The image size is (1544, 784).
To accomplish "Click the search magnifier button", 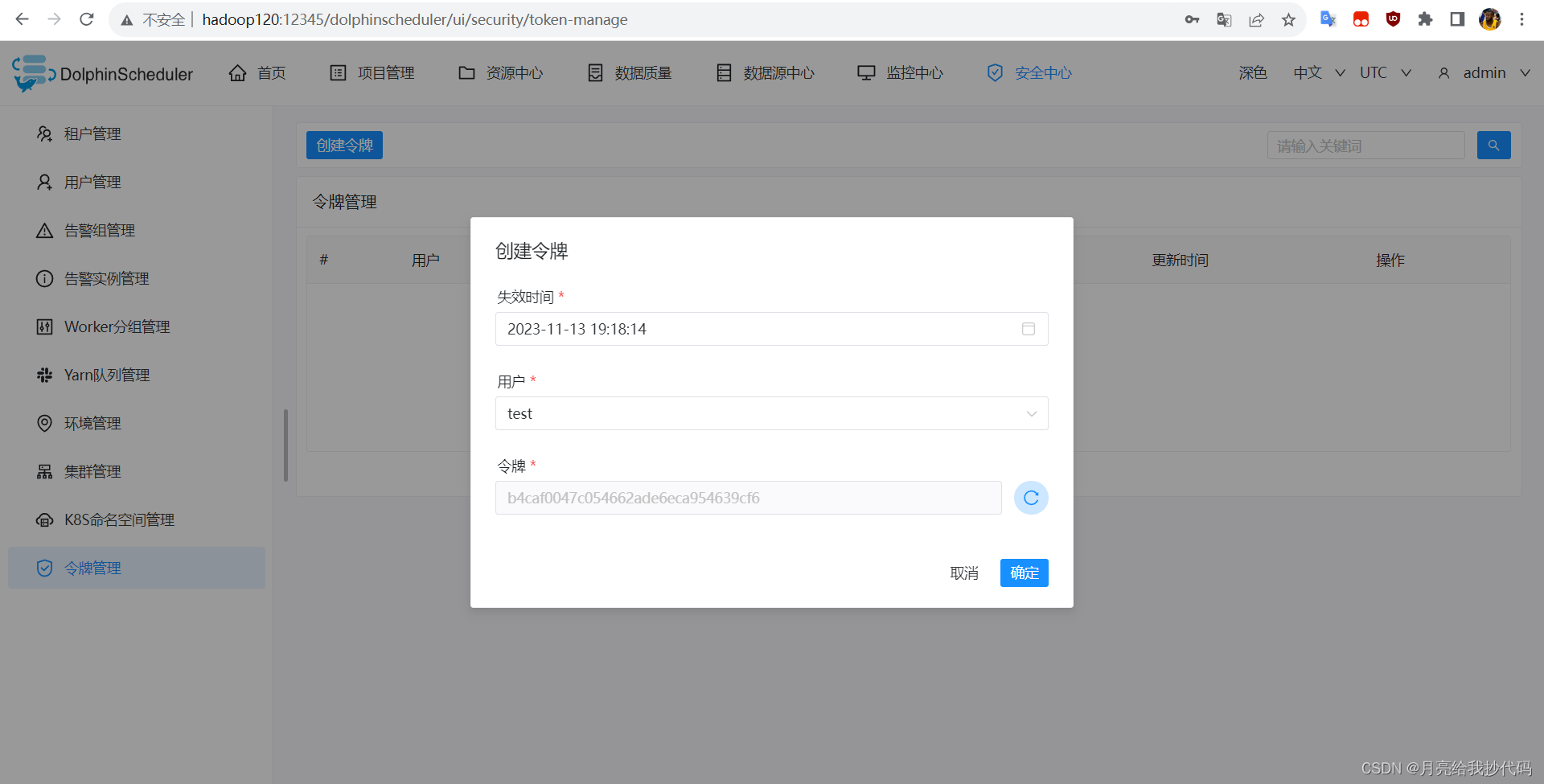I will point(1493,146).
